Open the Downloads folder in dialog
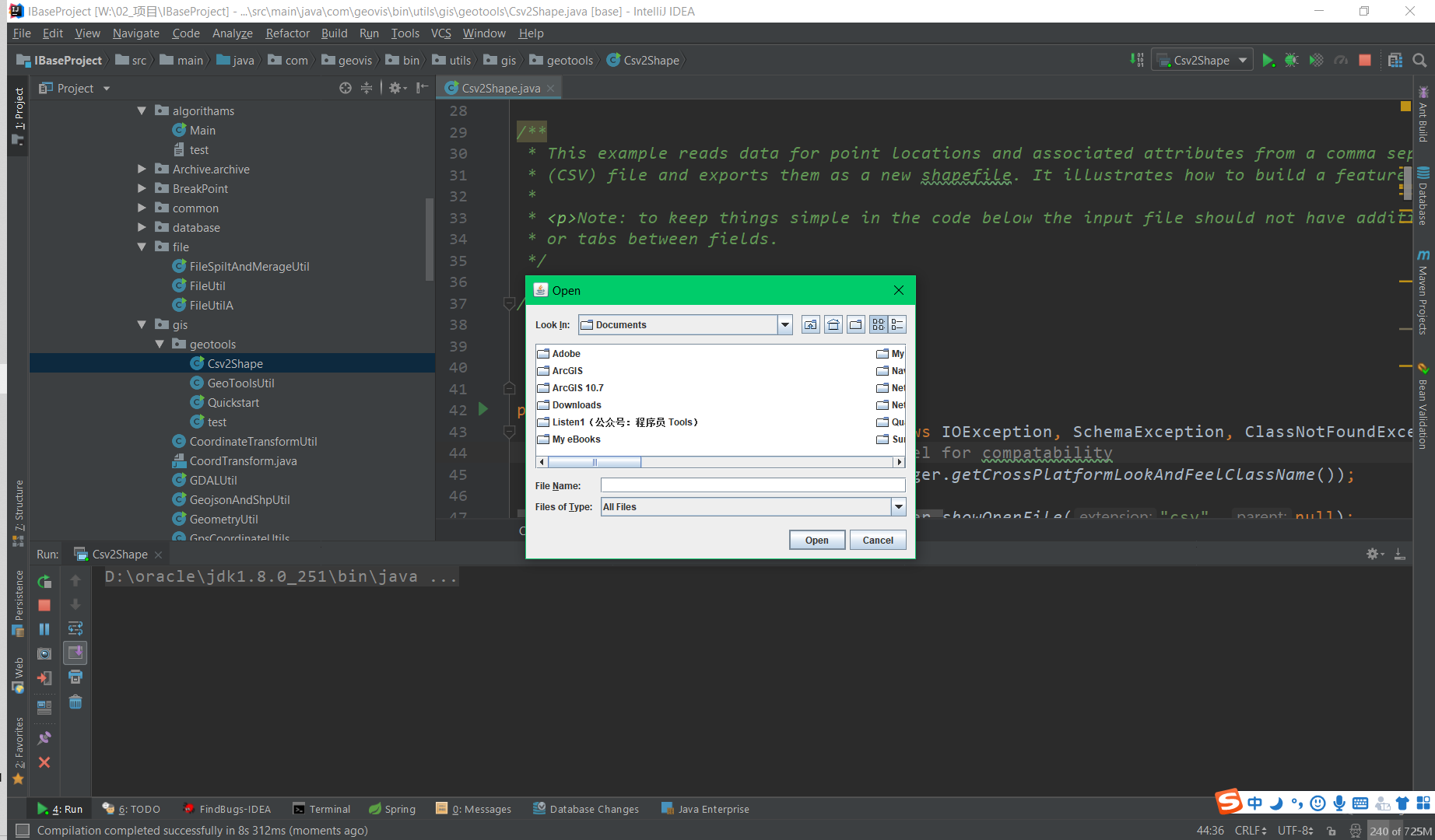This screenshot has height=840, width=1435. pos(569,405)
